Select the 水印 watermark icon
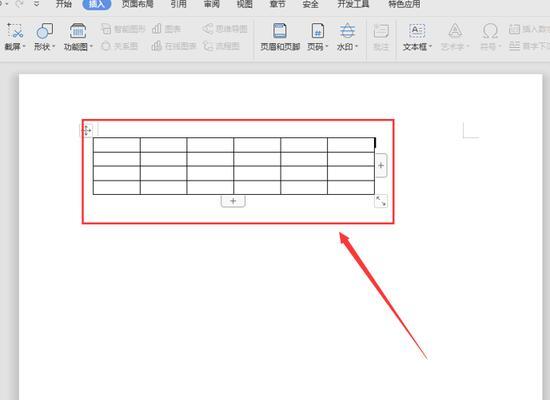This screenshot has width=550, height=400. tap(347, 31)
